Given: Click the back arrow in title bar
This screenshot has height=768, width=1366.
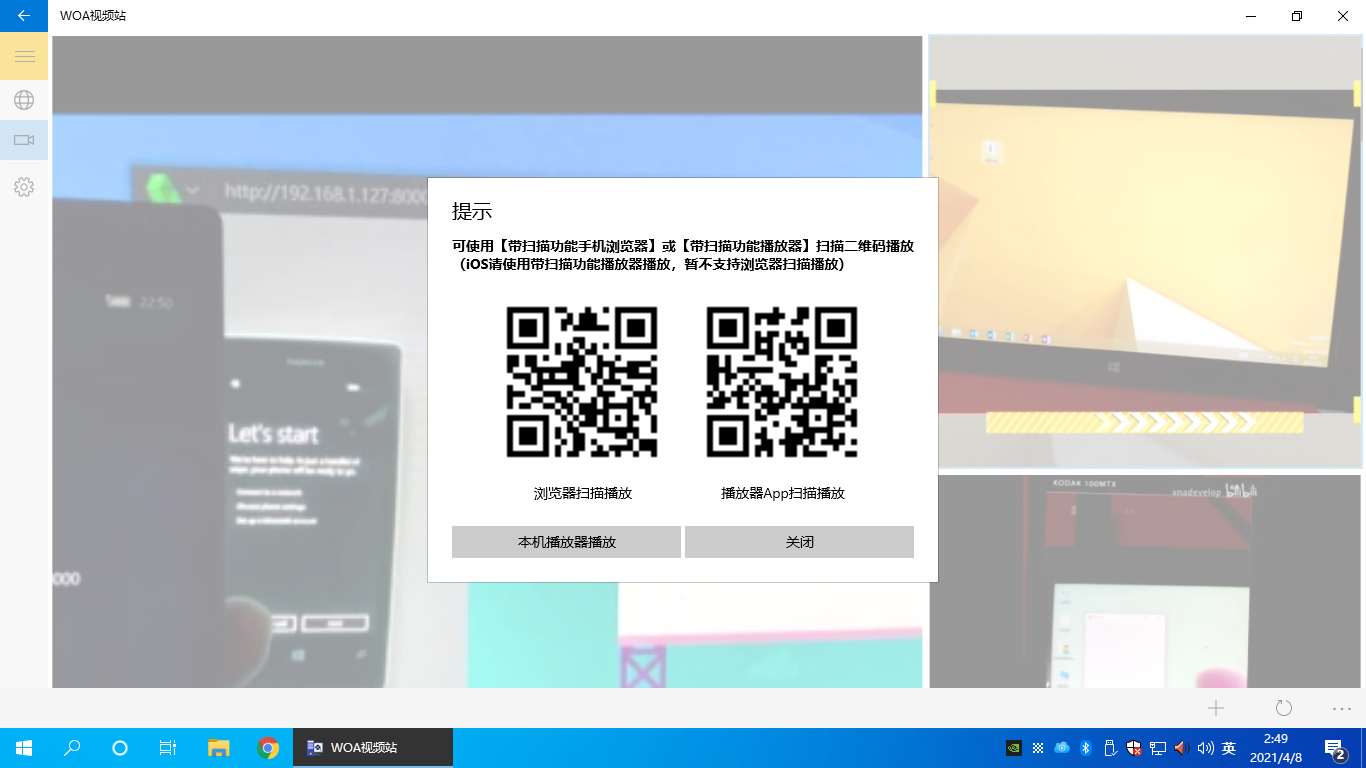Looking at the screenshot, I should [24, 16].
